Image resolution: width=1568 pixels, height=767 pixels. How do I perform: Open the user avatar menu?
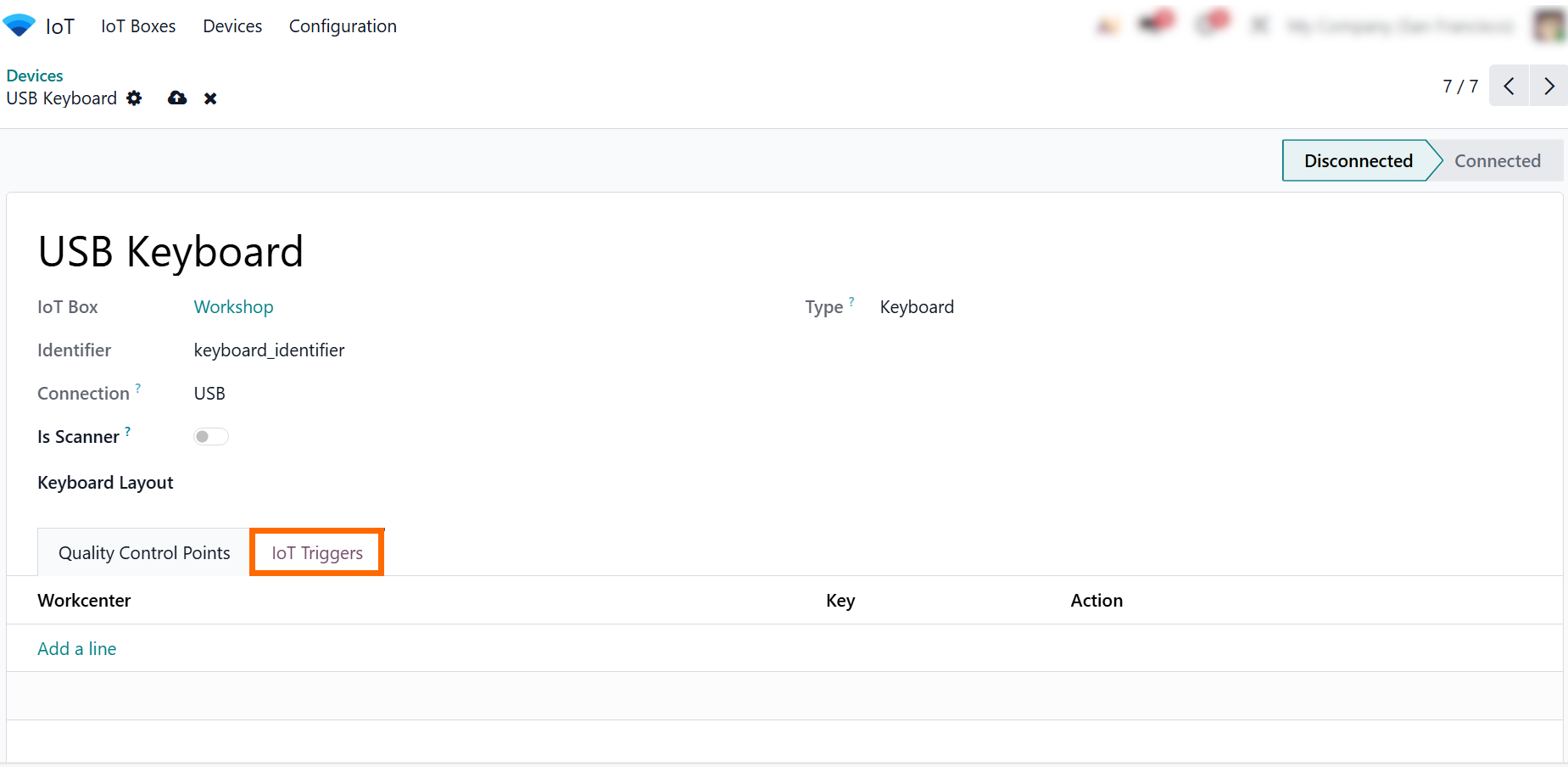pyautogui.click(x=1549, y=25)
